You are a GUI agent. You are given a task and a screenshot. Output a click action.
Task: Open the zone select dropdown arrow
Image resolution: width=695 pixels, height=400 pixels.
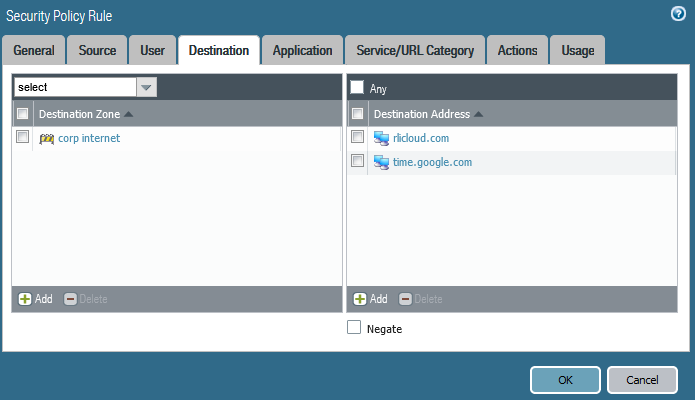[146, 87]
